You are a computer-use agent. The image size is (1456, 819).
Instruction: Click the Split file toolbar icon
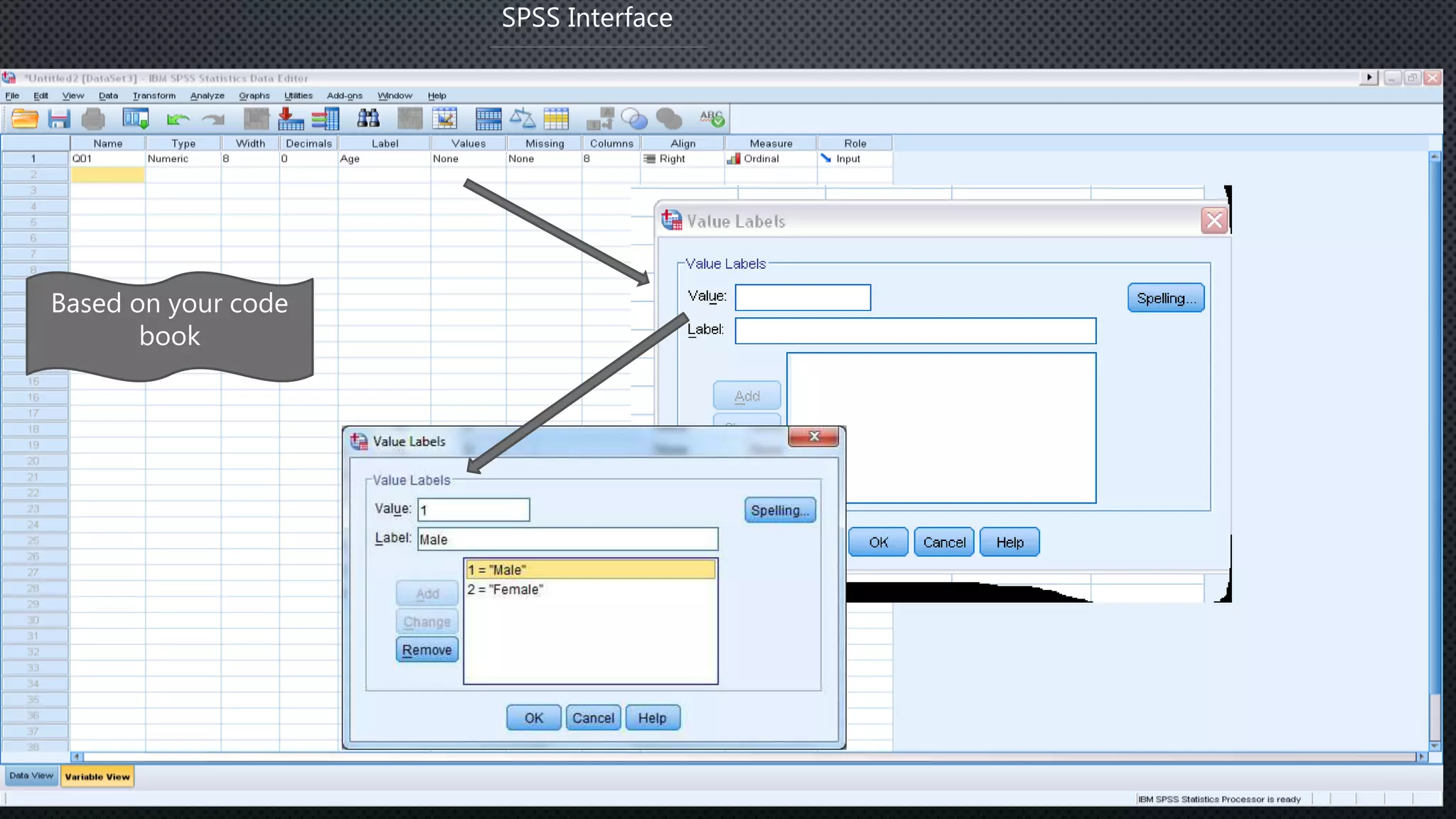[488, 119]
